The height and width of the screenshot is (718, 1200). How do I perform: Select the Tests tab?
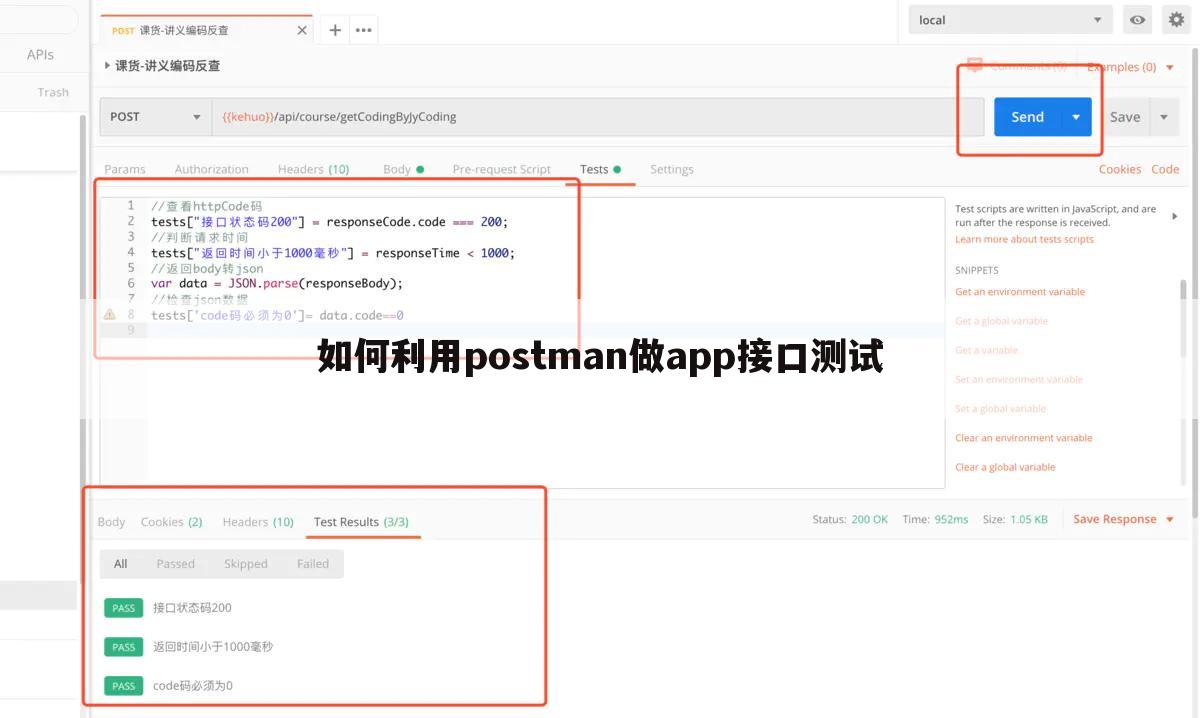tap(600, 169)
